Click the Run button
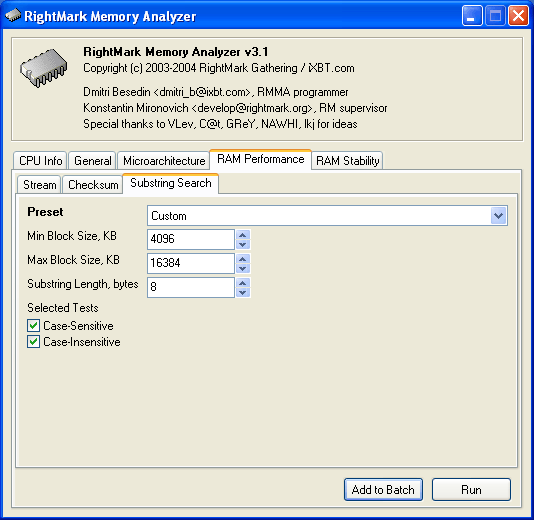The width and height of the screenshot is (534, 520). click(471, 490)
